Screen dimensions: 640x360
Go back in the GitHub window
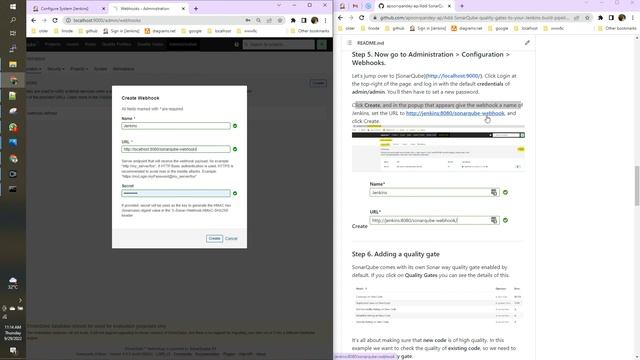[x=340, y=18]
